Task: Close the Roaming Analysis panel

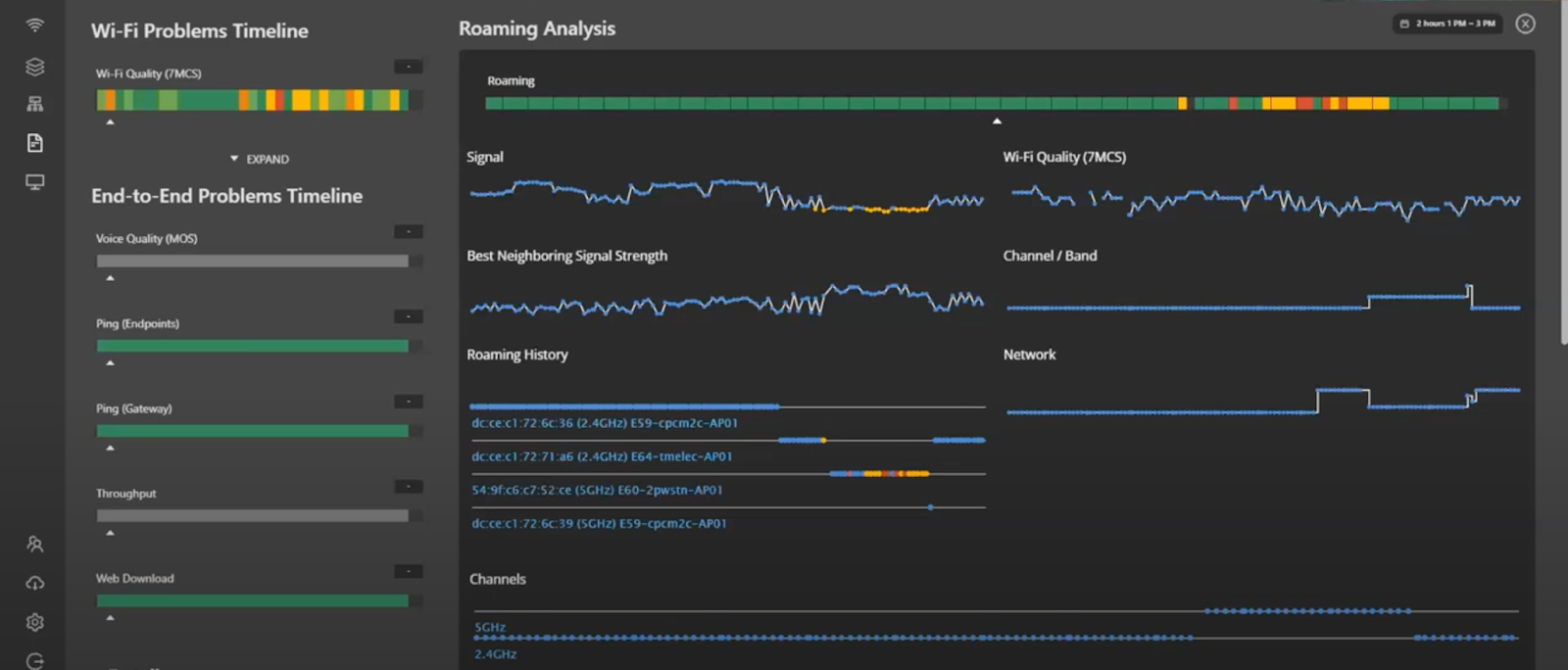Action: (x=1525, y=24)
